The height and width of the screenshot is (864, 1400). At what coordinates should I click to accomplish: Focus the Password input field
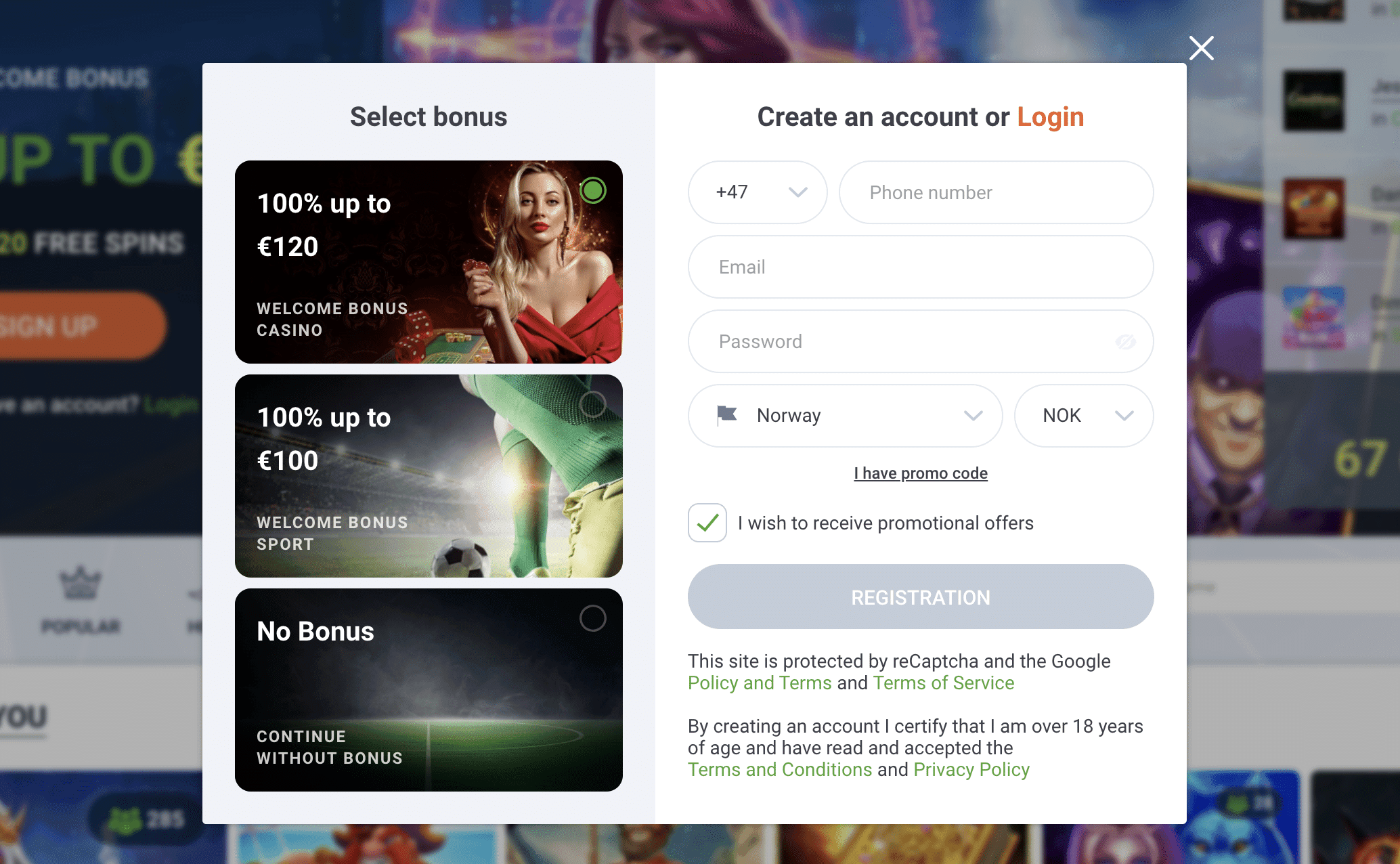pyautogui.click(x=900, y=341)
